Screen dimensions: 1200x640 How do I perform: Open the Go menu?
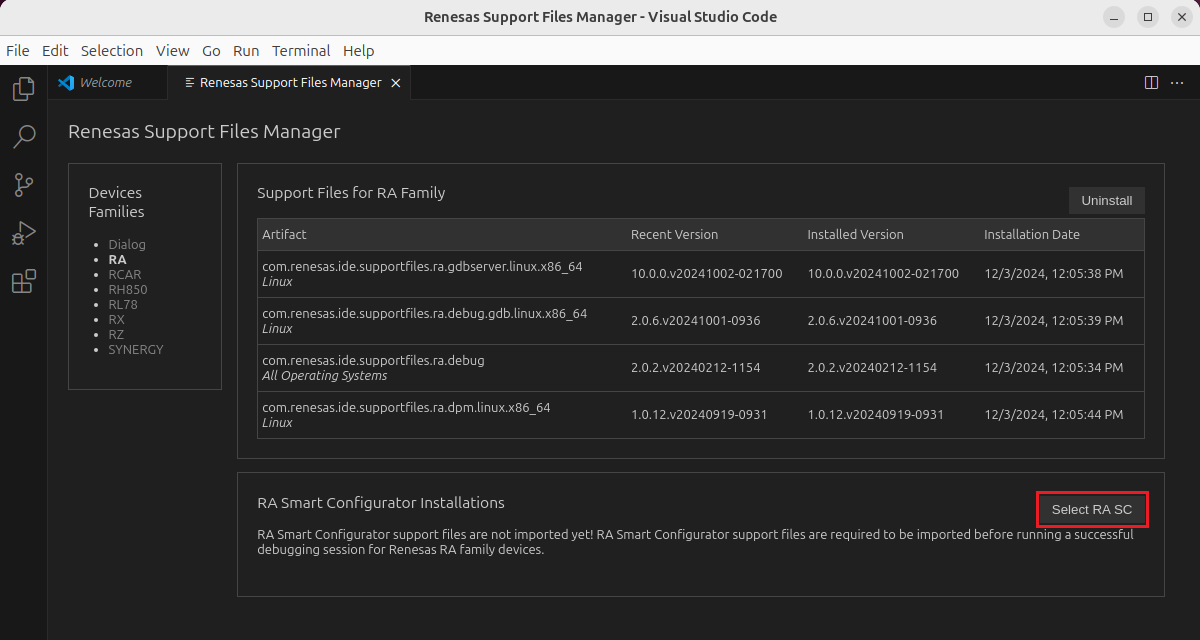211,51
